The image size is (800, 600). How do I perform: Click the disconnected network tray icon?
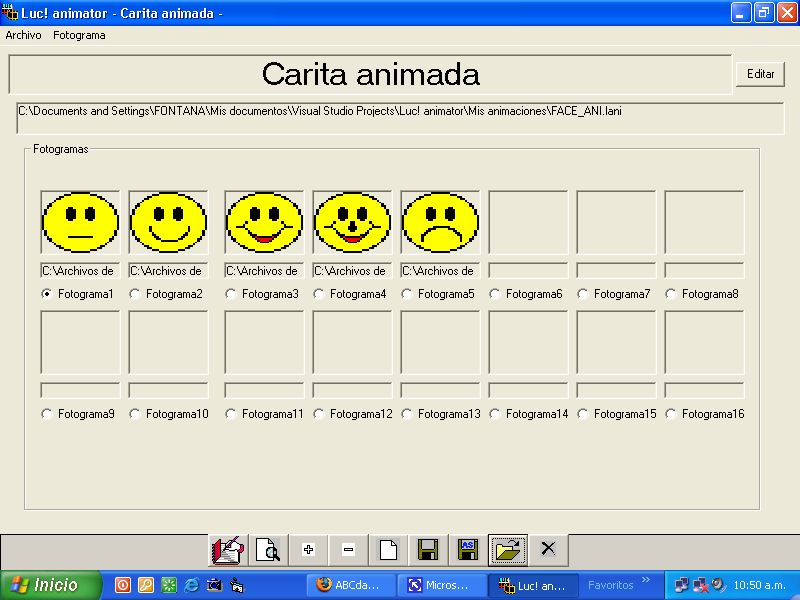pyautogui.click(x=700, y=585)
